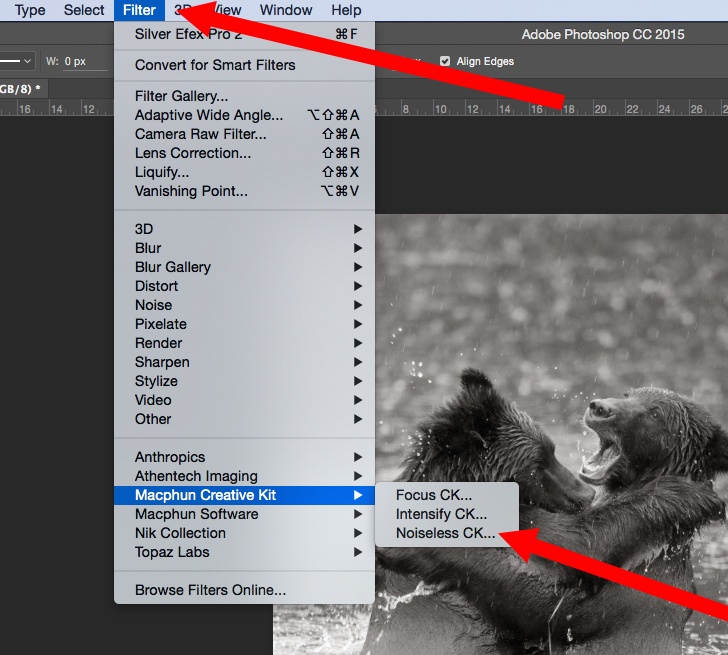Apply last filter Silver Efex Pro 2

190,35
